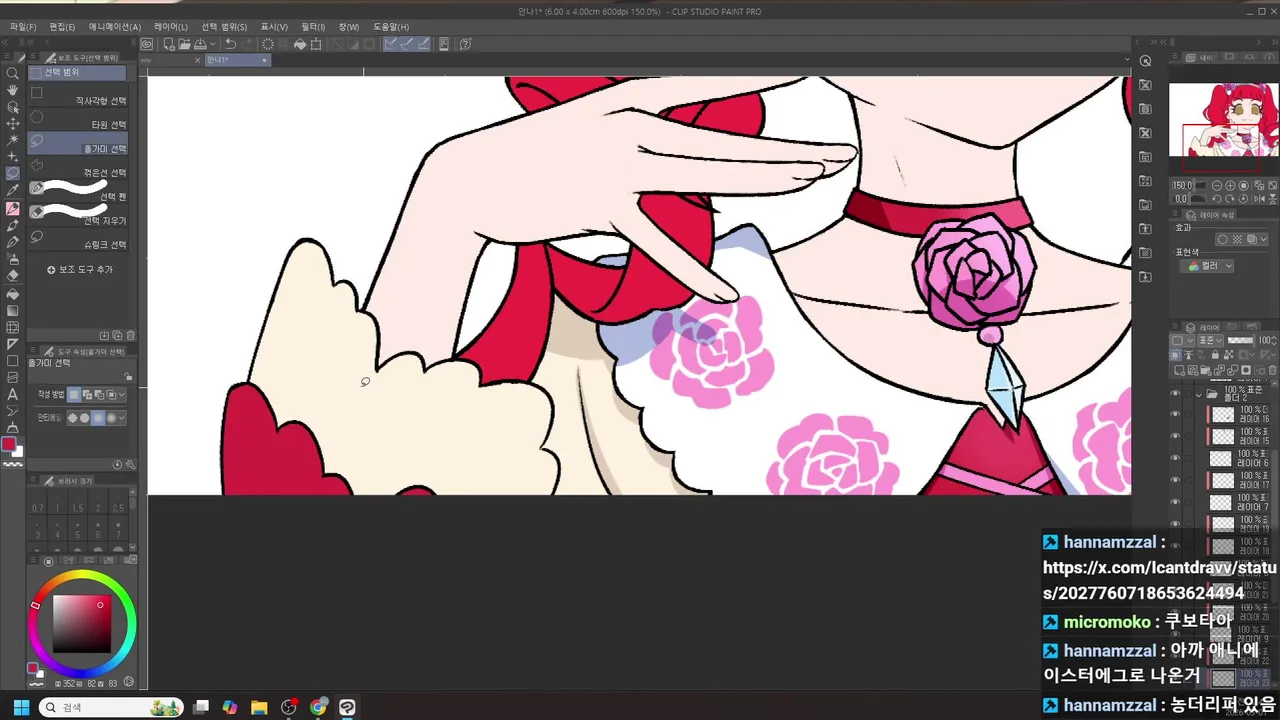Open the layer blending mode 표준 dropdown
Screen dimensions: 1280x720
[1210, 341]
